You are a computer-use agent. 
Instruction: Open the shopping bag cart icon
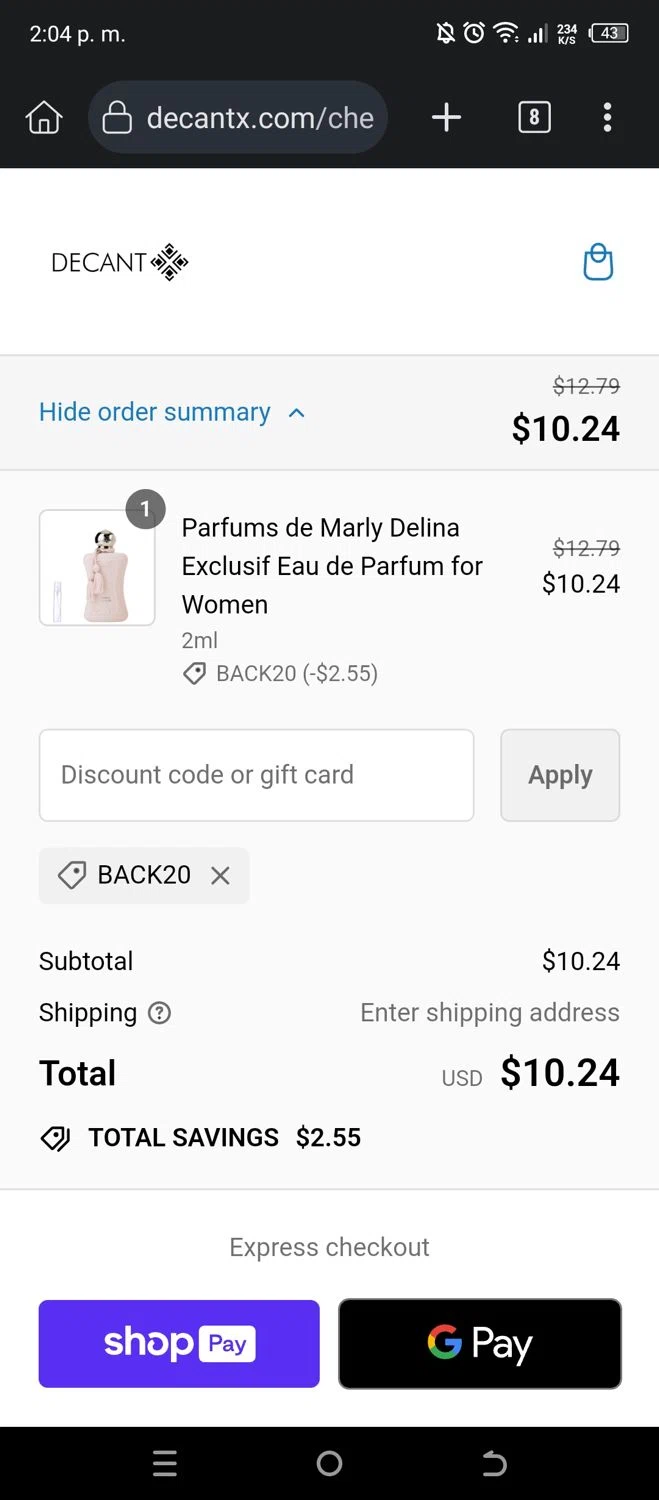[x=597, y=262]
